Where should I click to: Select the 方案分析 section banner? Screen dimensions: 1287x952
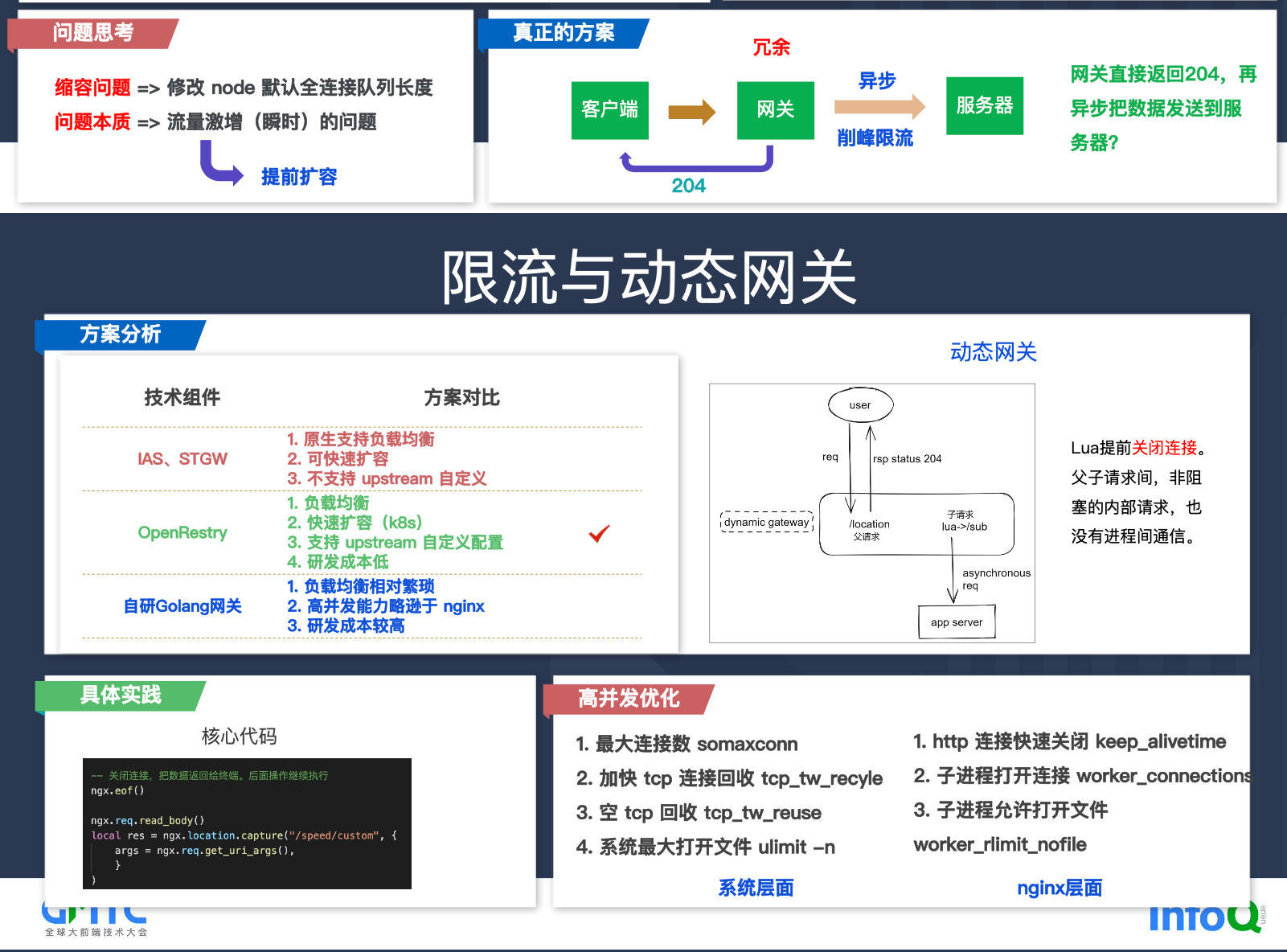[x=120, y=334]
